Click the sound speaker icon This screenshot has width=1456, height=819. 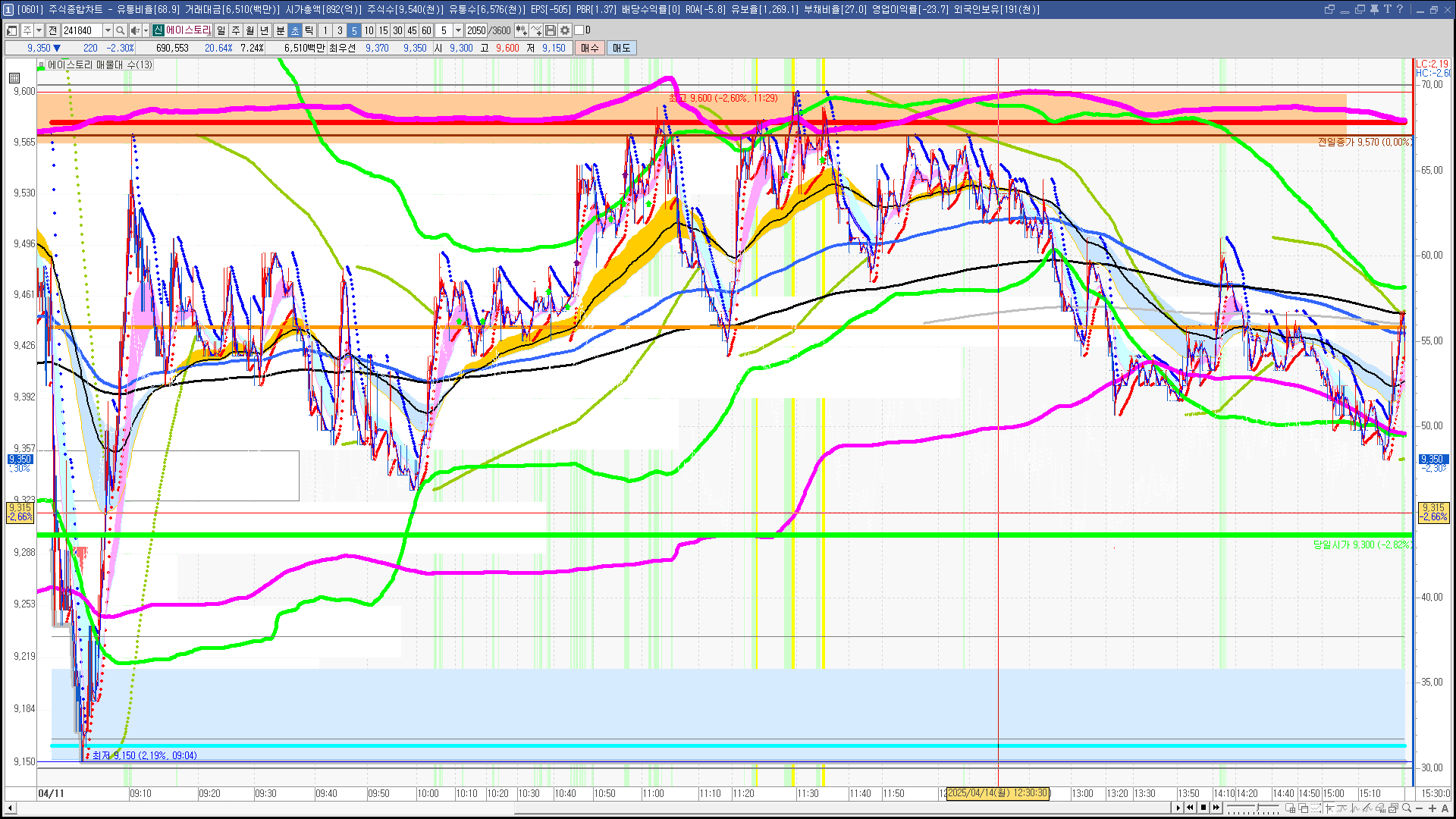(134, 30)
